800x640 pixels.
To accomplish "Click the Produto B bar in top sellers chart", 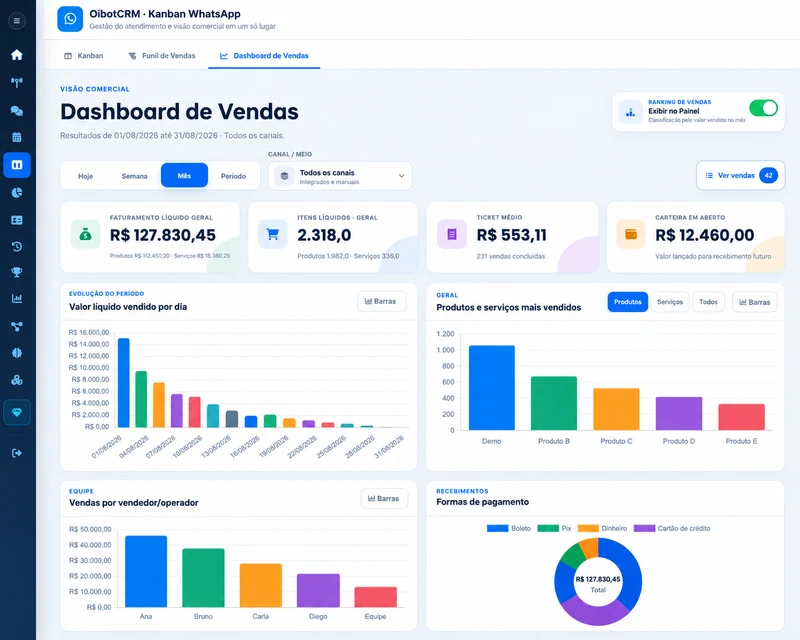I will click(x=554, y=403).
